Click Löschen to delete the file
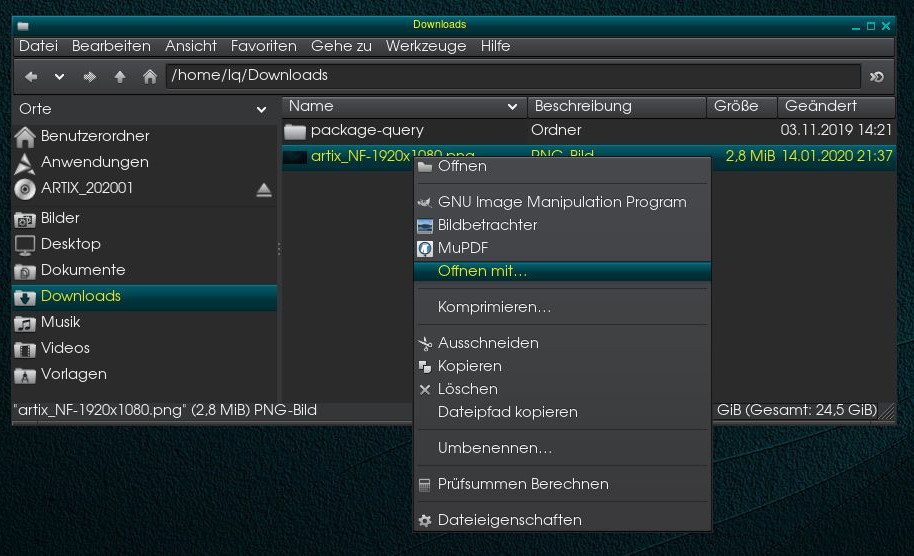The height and width of the screenshot is (556, 914). click(x=467, y=389)
